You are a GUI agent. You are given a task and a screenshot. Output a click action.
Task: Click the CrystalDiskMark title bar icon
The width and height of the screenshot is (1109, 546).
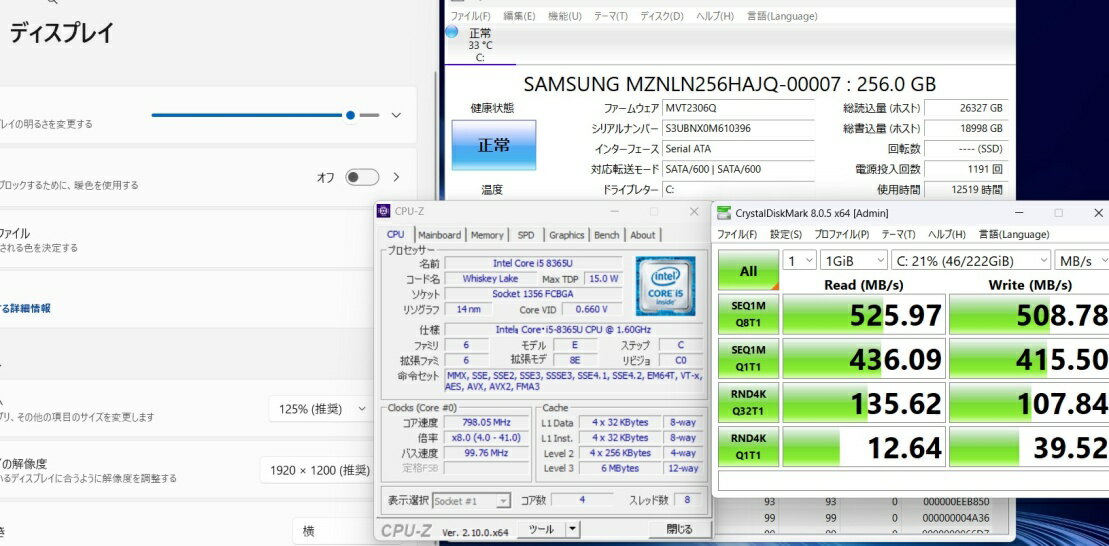tap(724, 212)
